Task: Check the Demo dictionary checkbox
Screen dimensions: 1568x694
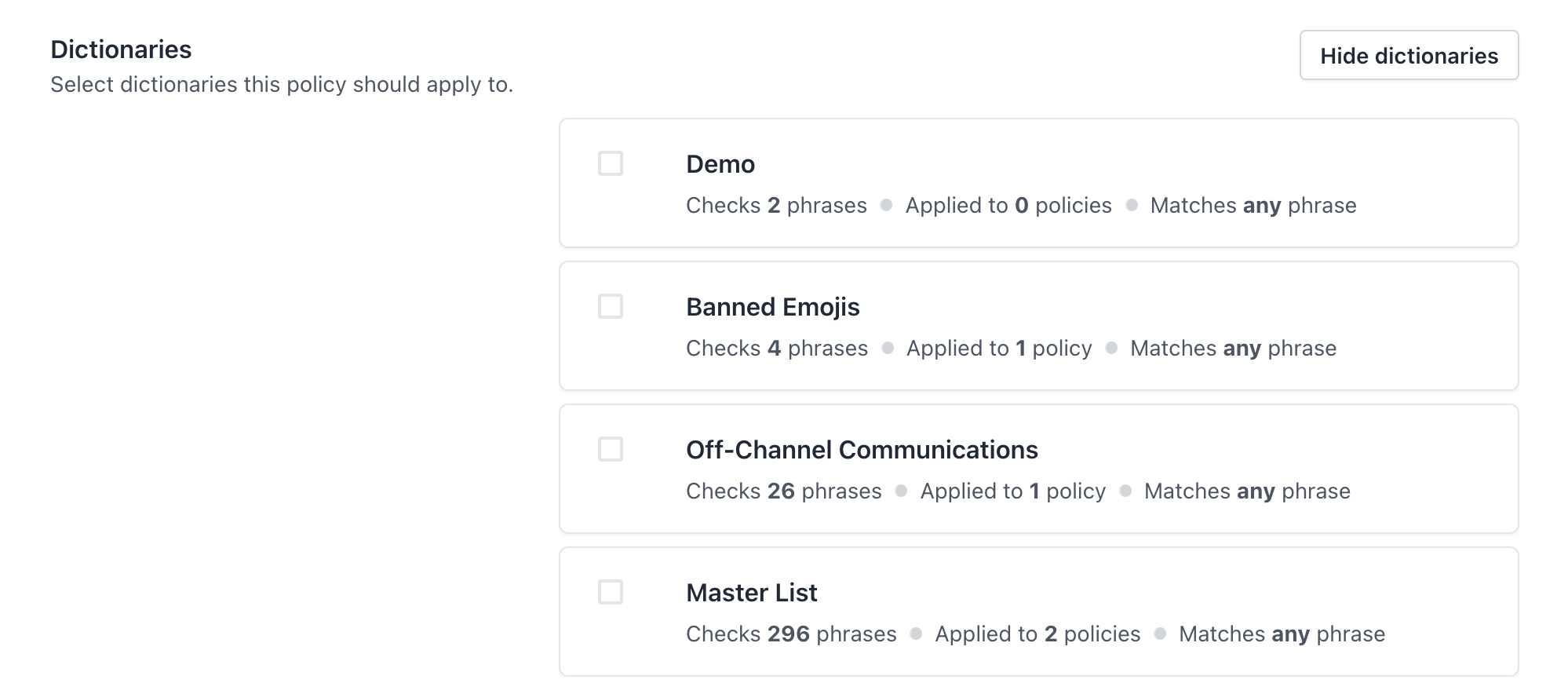Action: [x=611, y=161]
